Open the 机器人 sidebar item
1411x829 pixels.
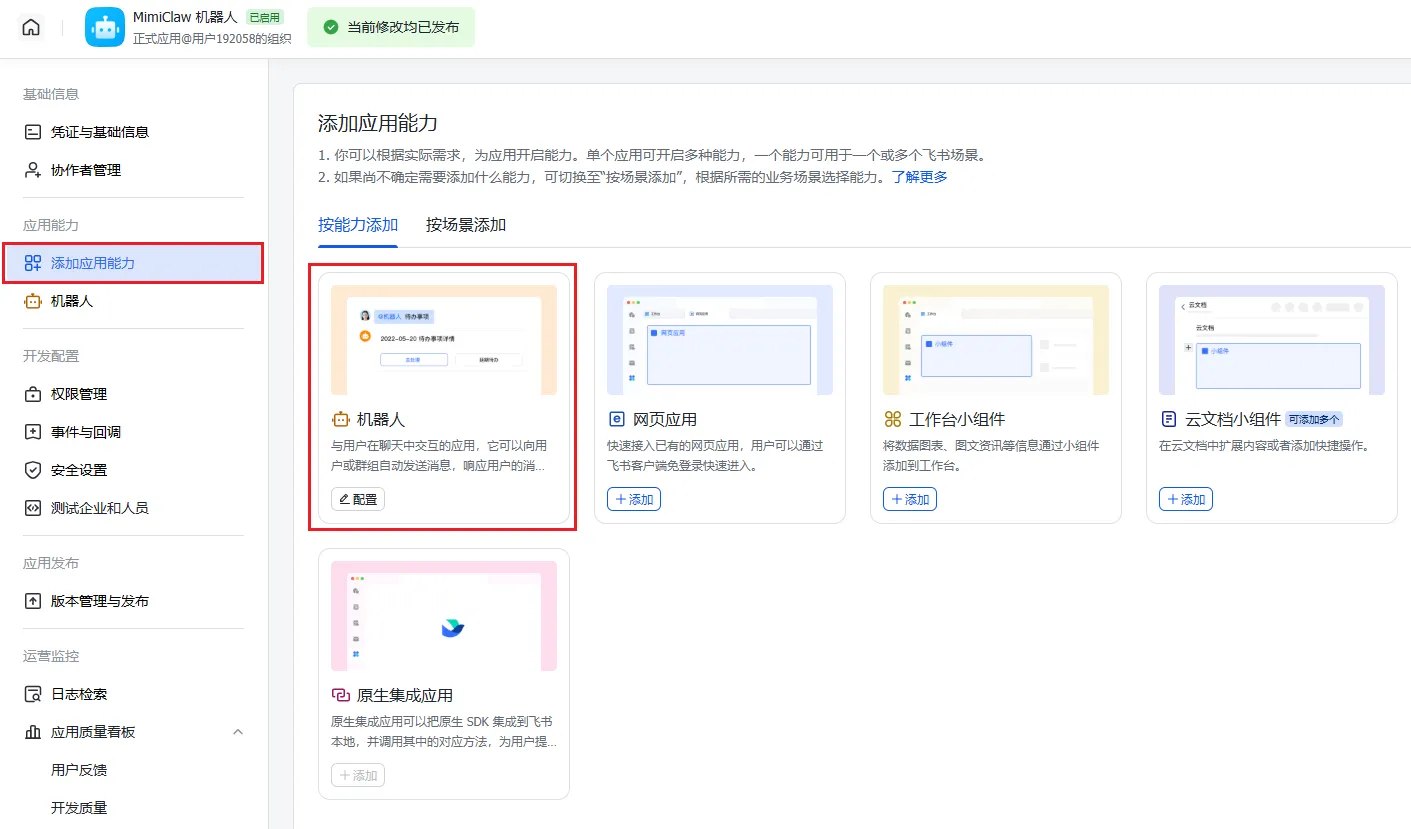[72, 301]
